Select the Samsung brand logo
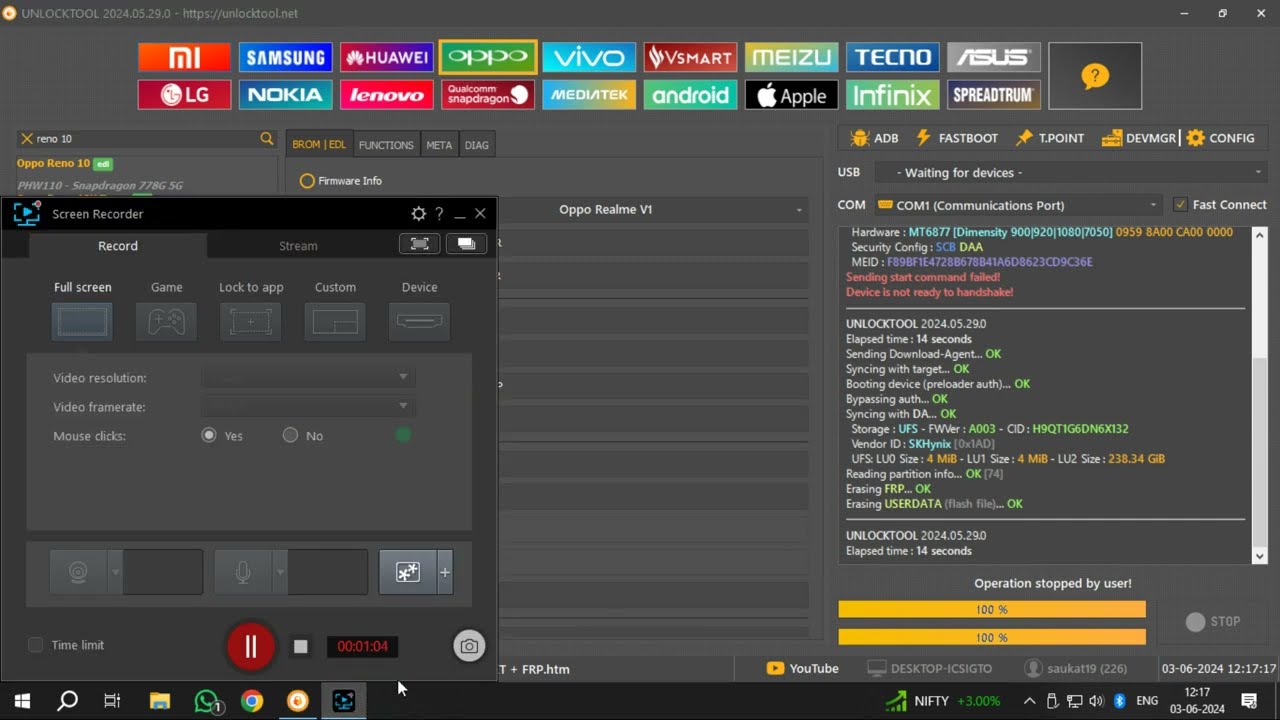The image size is (1280, 720). point(285,57)
